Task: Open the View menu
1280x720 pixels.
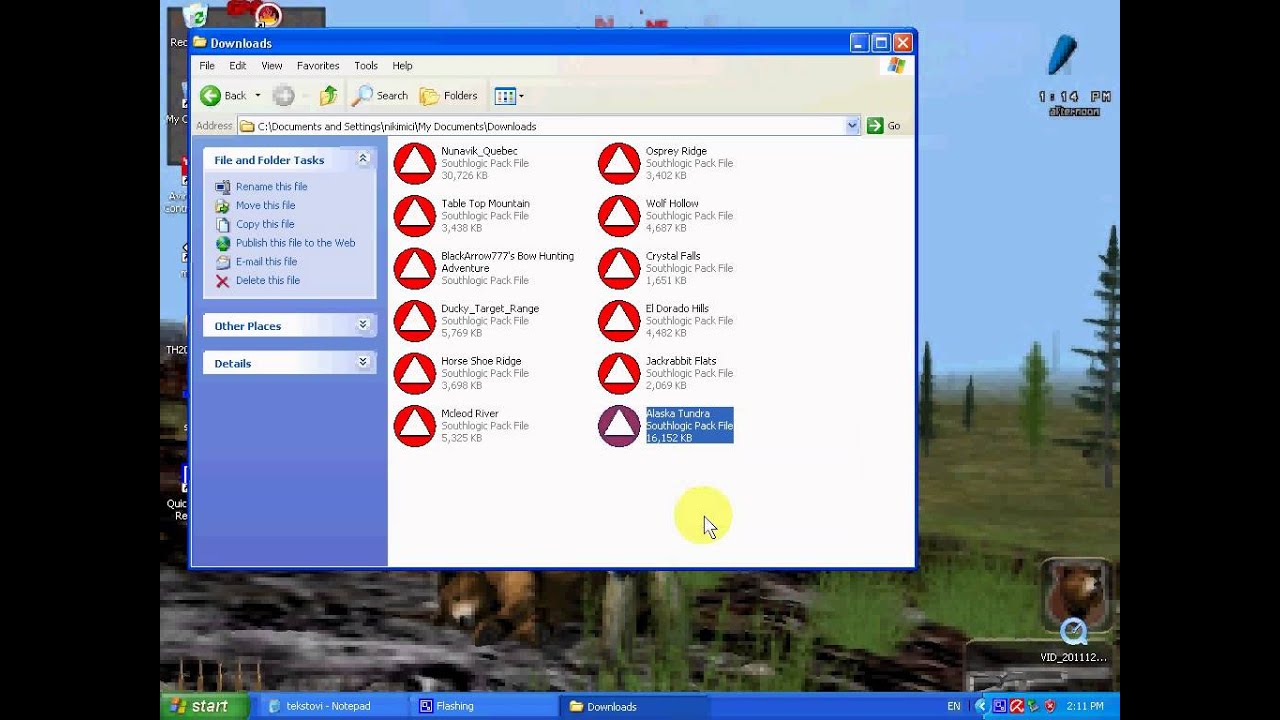Action: pyautogui.click(x=272, y=66)
